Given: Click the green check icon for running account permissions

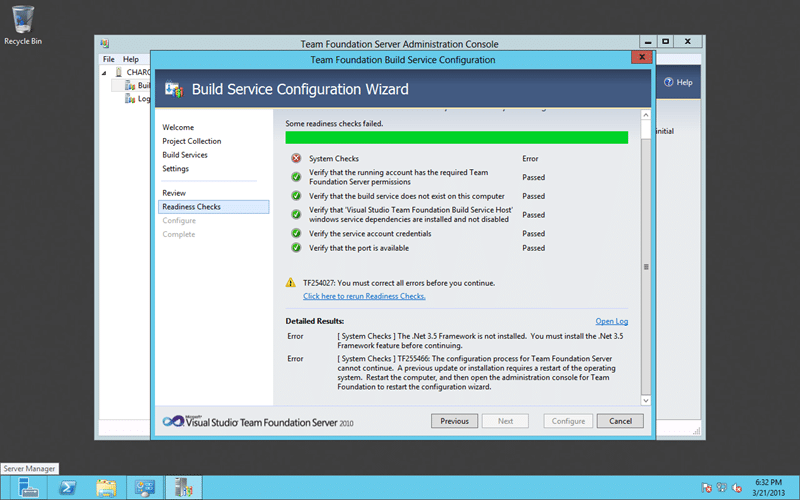Looking at the screenshot, I should click(296, 177).
